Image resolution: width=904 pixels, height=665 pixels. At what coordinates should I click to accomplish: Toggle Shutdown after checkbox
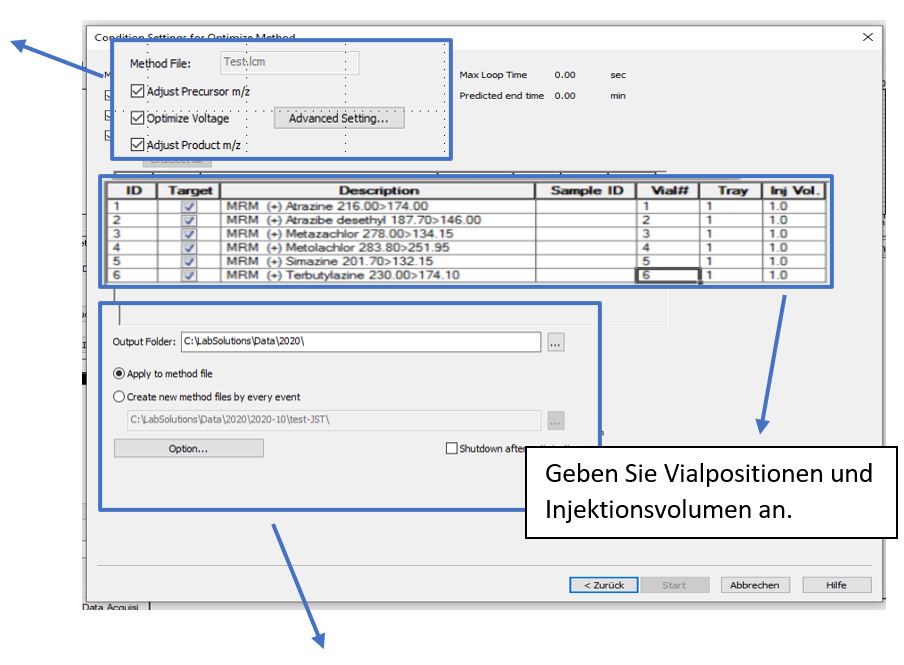[x=452, y=448]
